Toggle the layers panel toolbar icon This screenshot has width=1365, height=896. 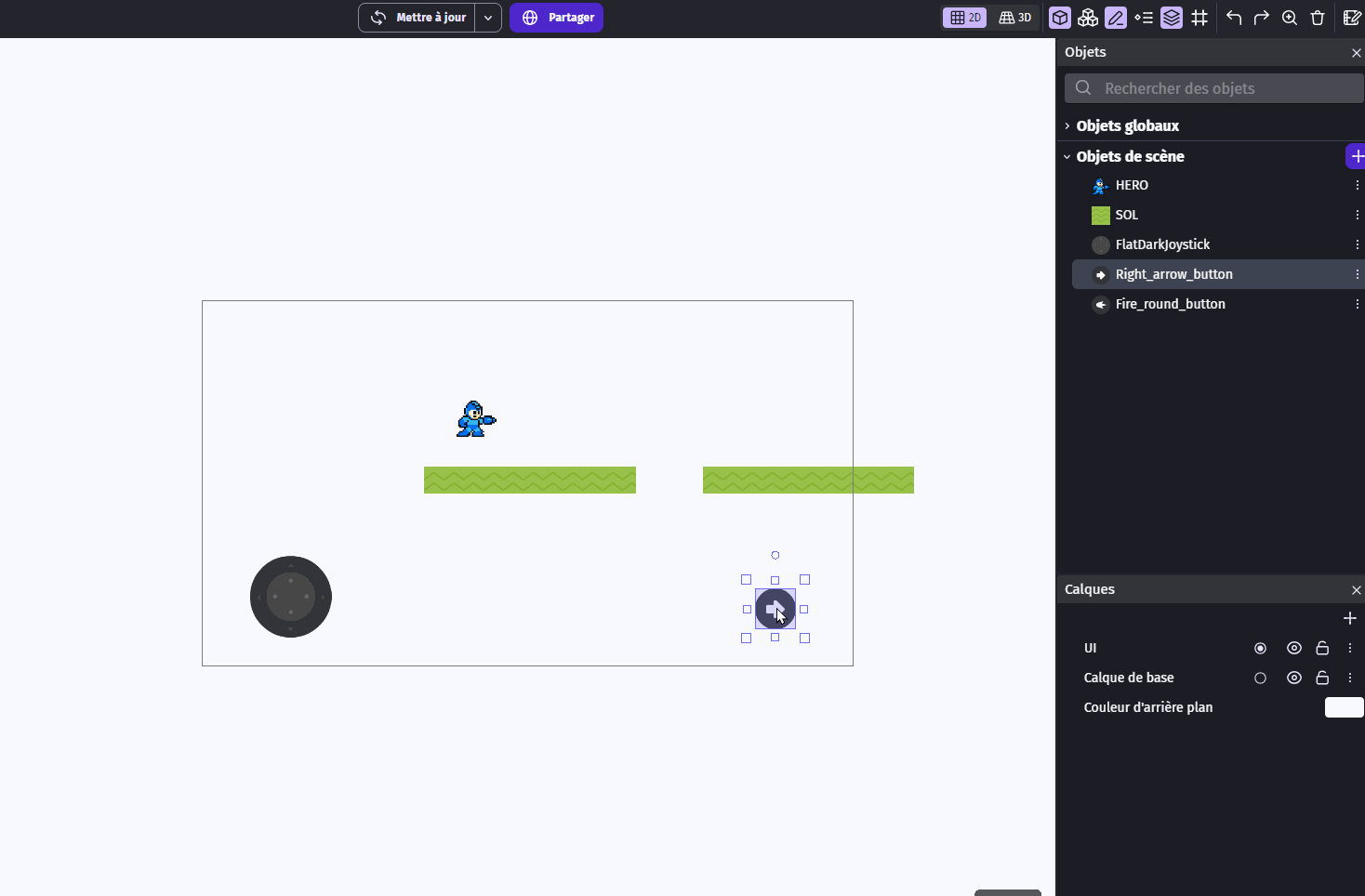[x=1172, y=18]
